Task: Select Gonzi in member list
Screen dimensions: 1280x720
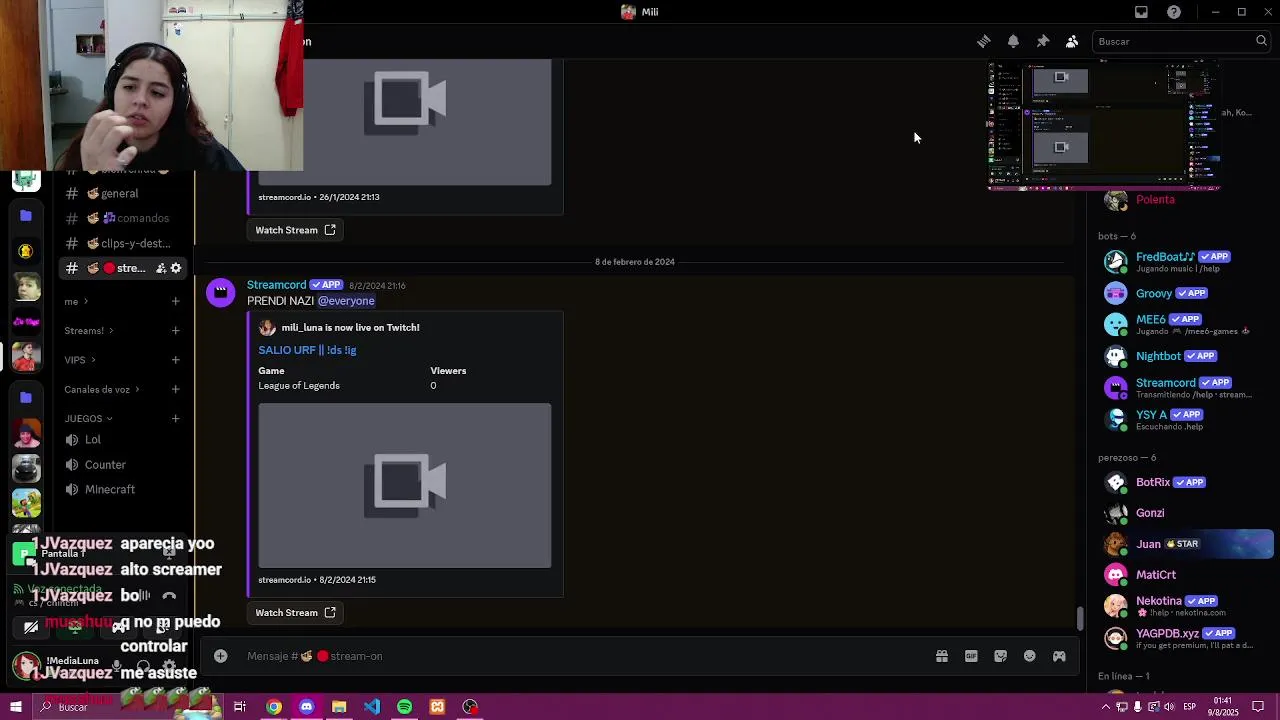Action: point(1185,513)
